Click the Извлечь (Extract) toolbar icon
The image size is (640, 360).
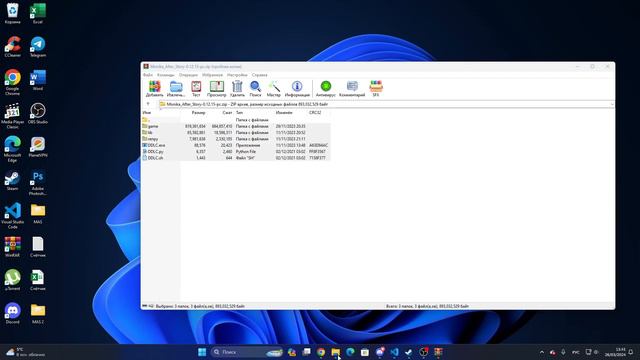tap(176, 89)
